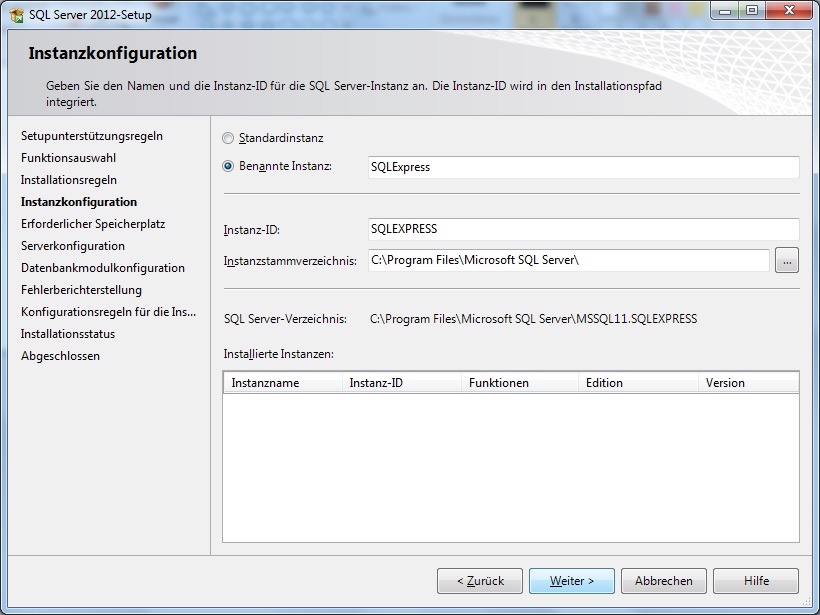Viewport: 820px width, 615px height.
Task: Sort by the Funktionen column header
Action: click(x=520, y=383)
